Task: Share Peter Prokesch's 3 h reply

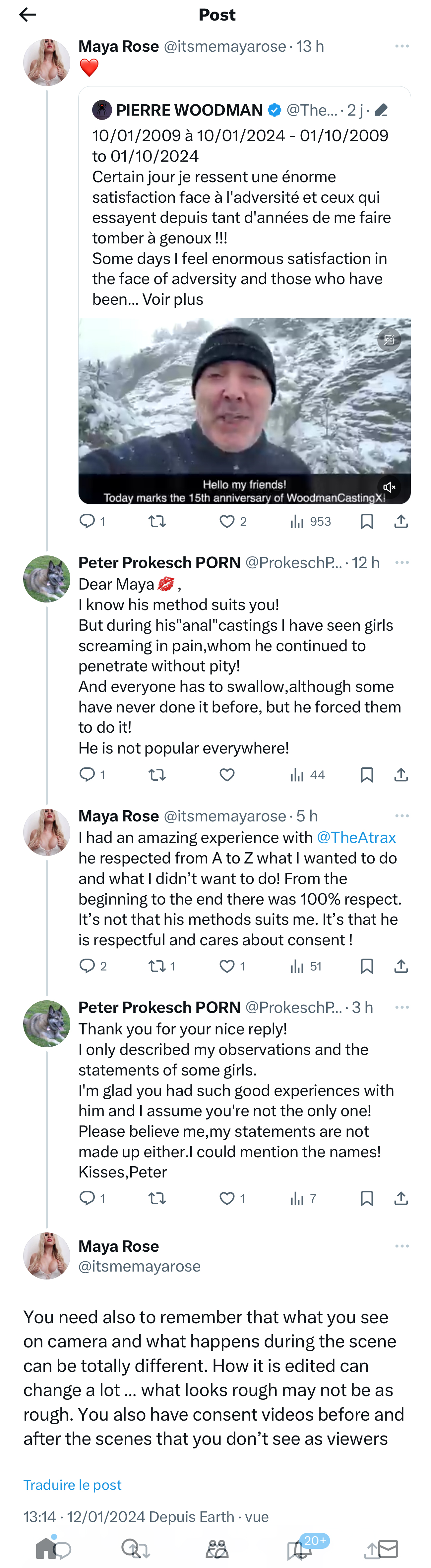Action: 400,1198
